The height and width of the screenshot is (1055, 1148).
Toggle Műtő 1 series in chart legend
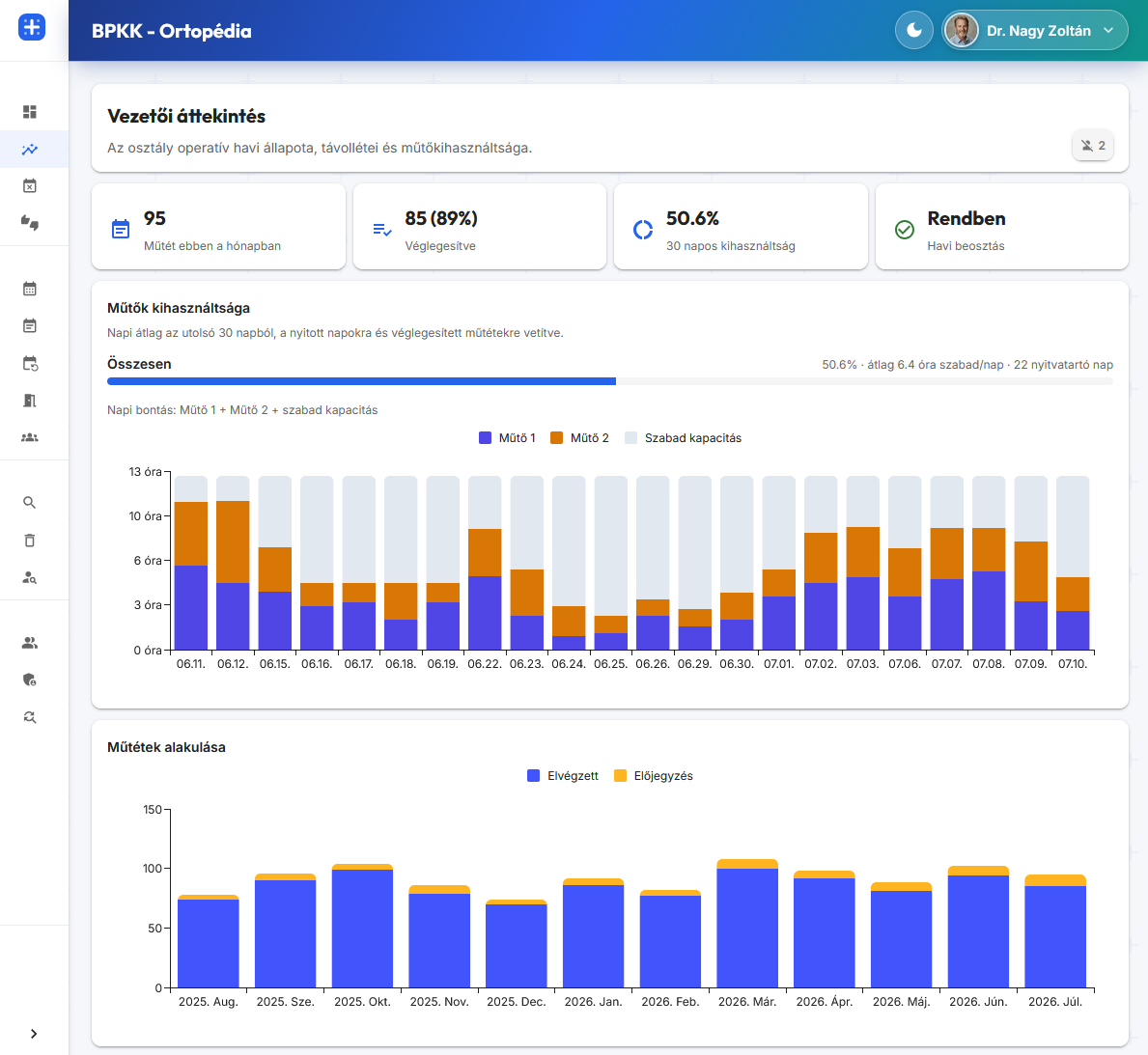(x=507, y=438)
